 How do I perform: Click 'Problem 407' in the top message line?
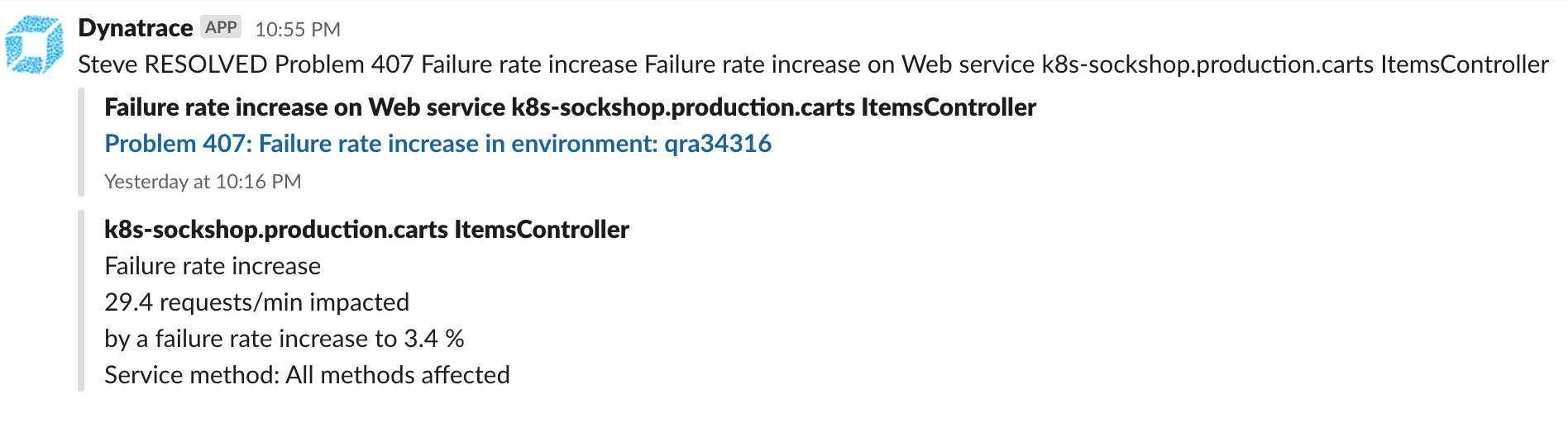pyautogui.click(x=344, y=64)
